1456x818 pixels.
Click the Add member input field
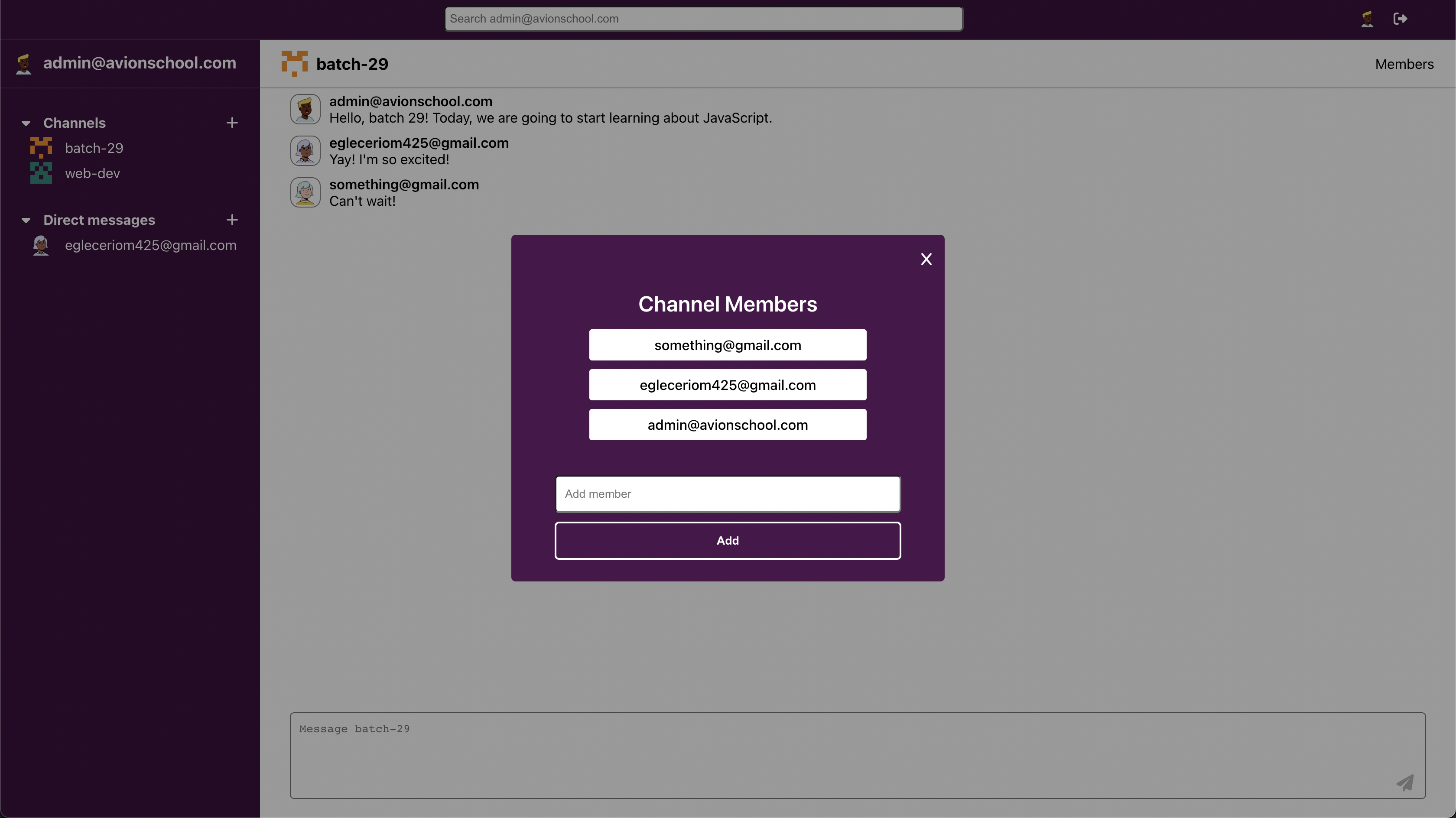[x=728, y=494]
